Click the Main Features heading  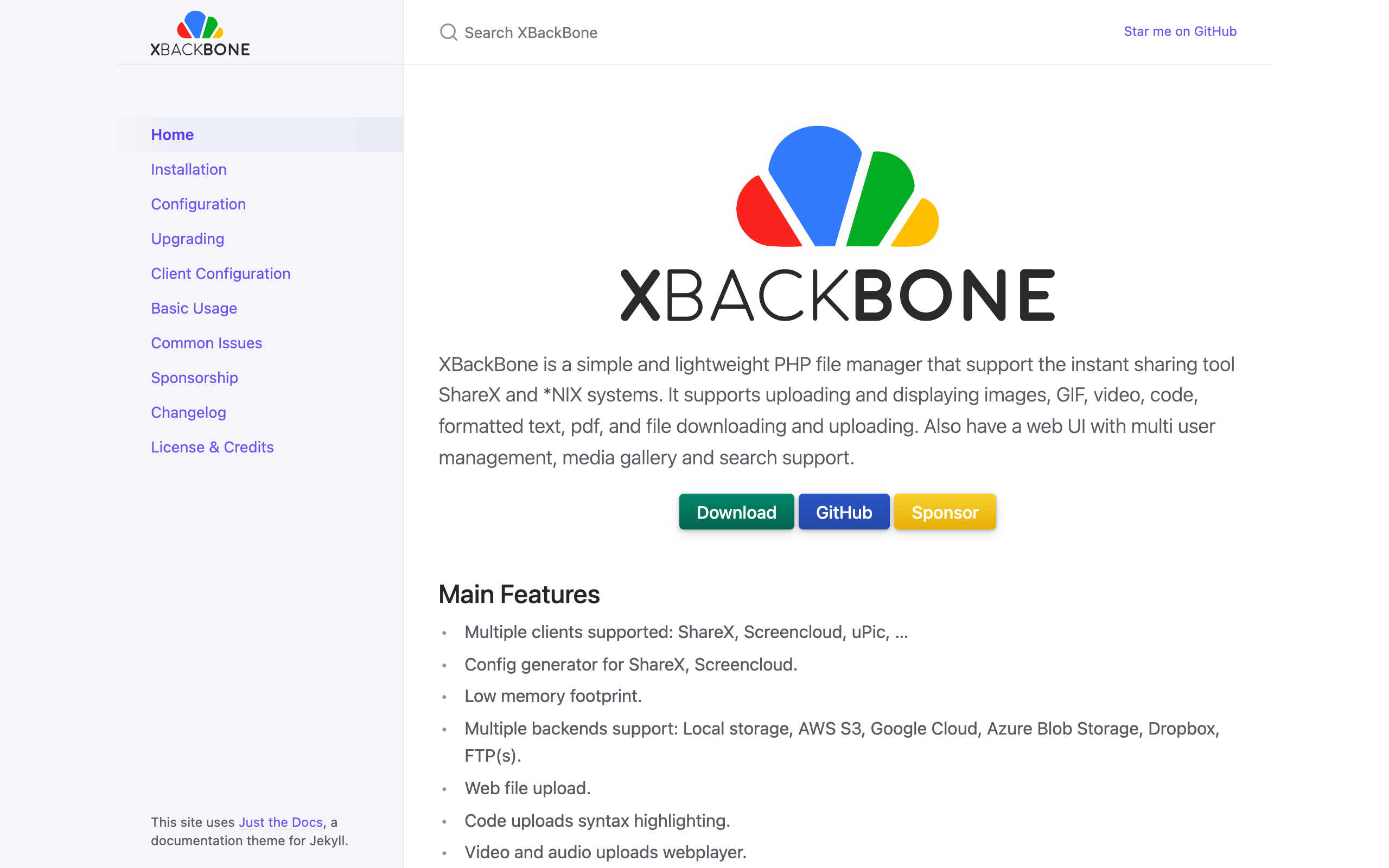pyautogui.click(x=519, y=594)
